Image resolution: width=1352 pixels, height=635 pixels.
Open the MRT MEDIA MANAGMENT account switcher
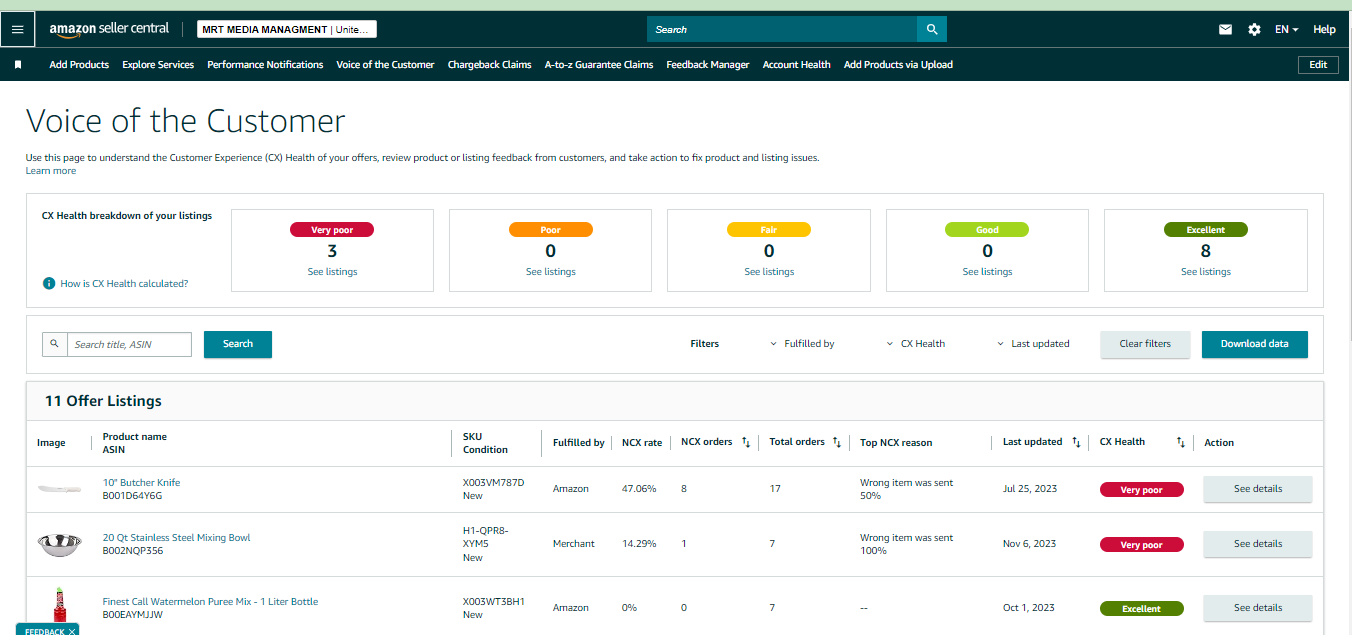click(x=287, y=29)
